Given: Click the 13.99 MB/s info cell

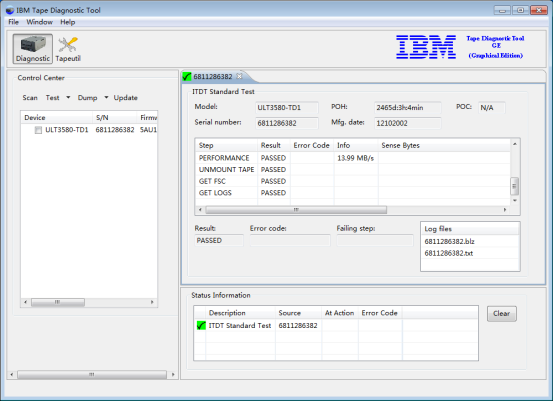Looking at the screenshot, I should (355, 158).
